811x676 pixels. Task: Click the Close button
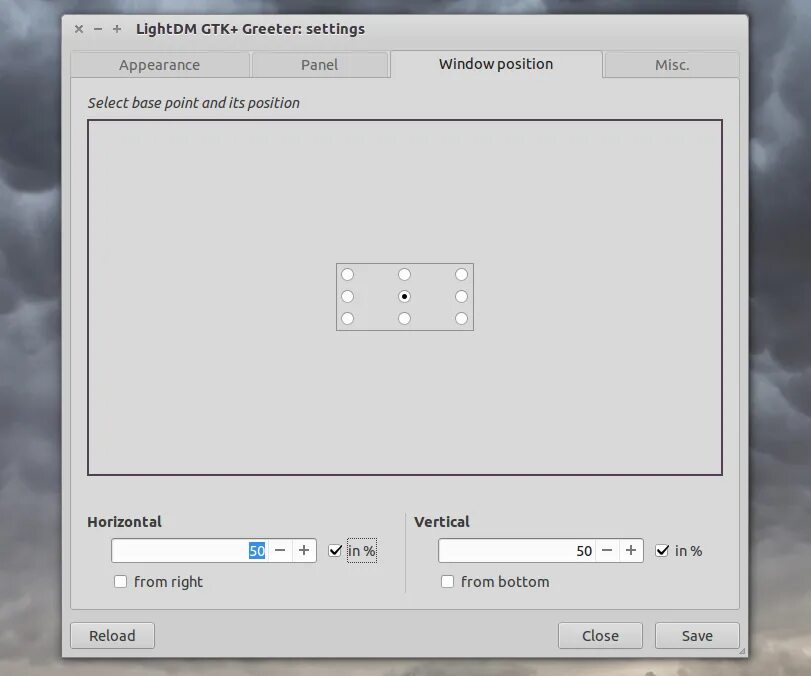(x=600, y=636)
